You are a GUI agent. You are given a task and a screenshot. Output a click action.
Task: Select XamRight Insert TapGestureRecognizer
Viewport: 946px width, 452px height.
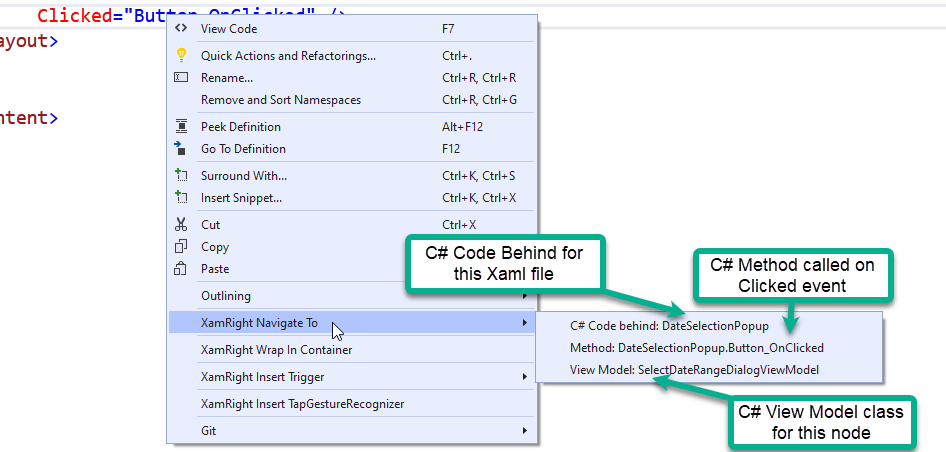[x=351, y=404]
